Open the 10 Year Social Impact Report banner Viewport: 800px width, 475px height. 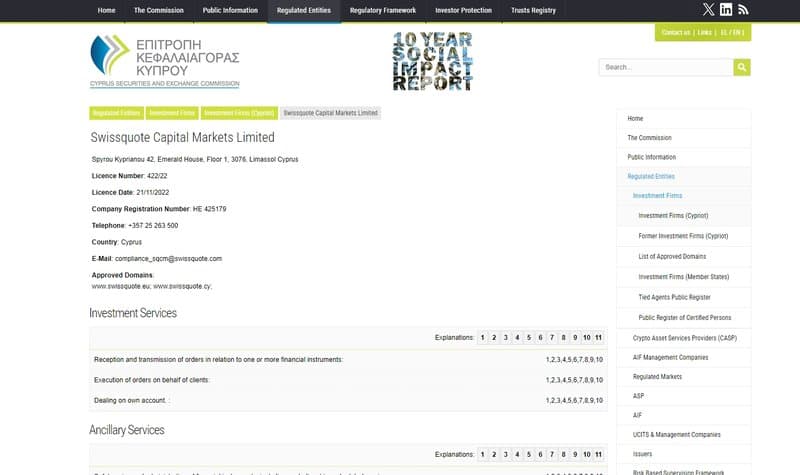[x=432, y=61]
